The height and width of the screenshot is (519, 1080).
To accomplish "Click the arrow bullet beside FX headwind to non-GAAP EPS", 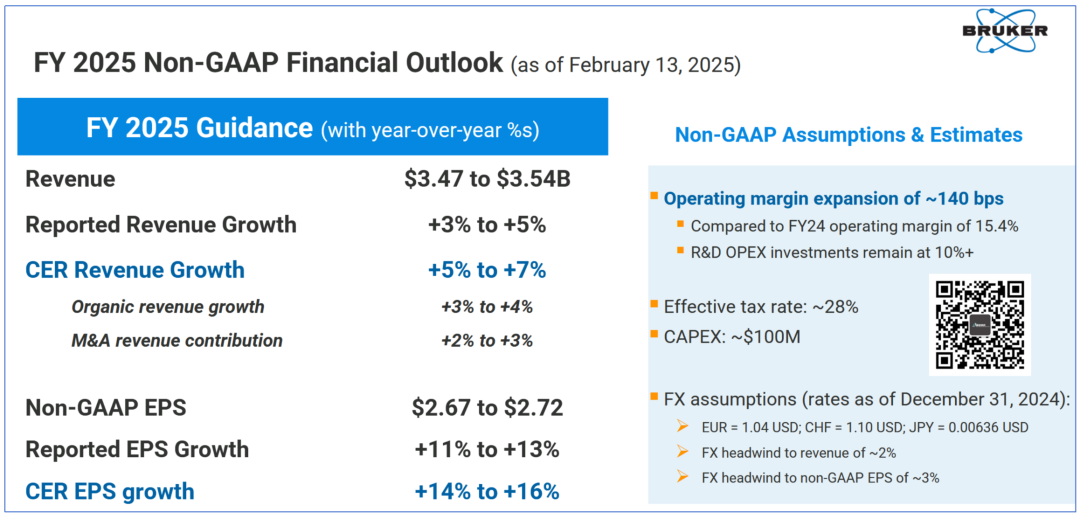I will click(683, 478).
